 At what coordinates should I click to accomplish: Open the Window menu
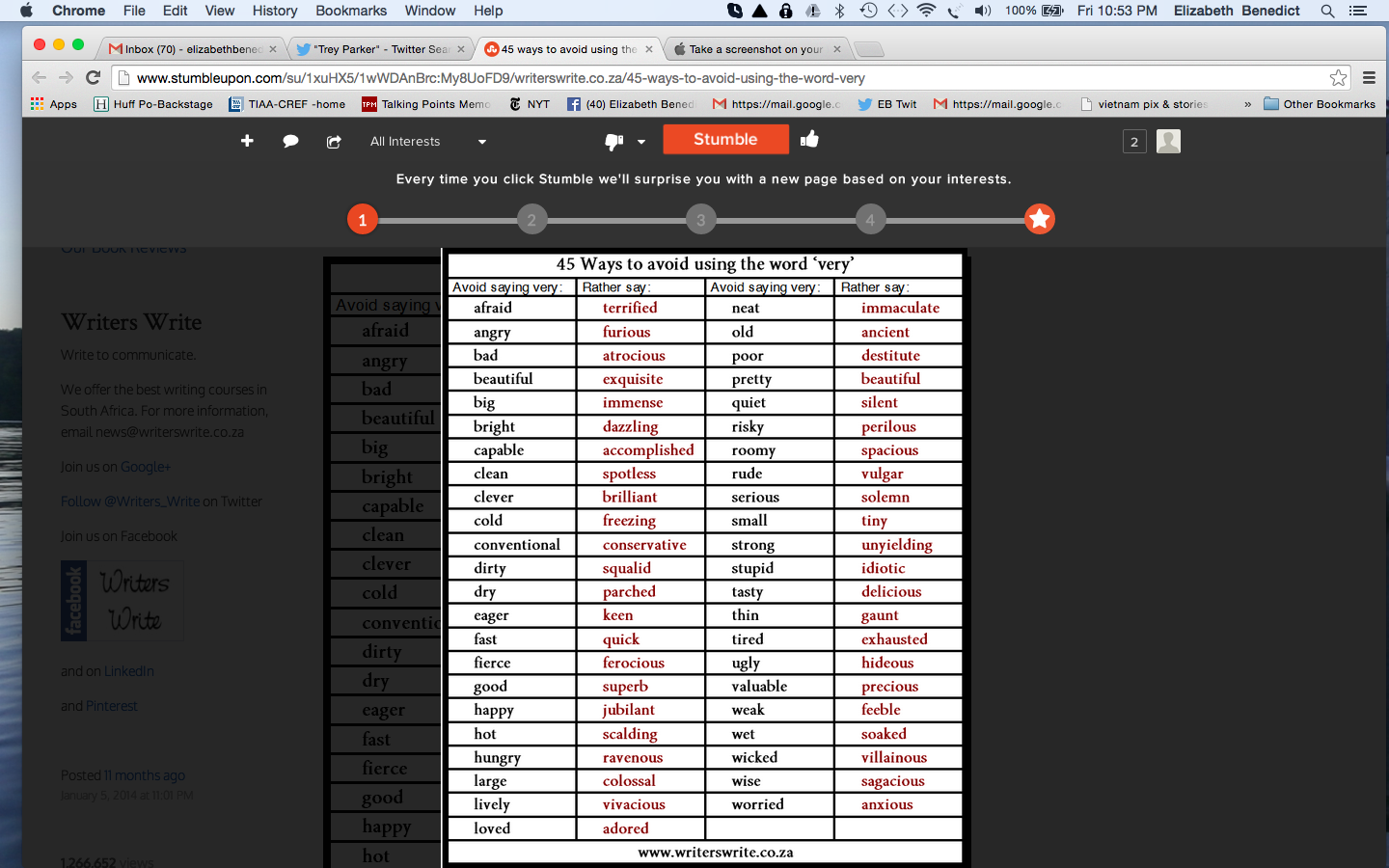[430, 11]
